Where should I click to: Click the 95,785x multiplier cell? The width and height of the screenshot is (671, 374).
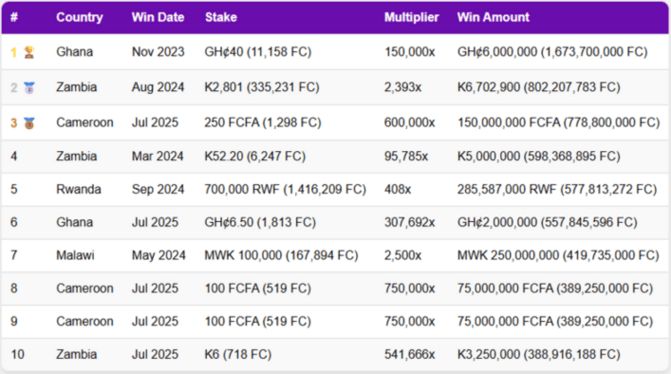point(406,156)
